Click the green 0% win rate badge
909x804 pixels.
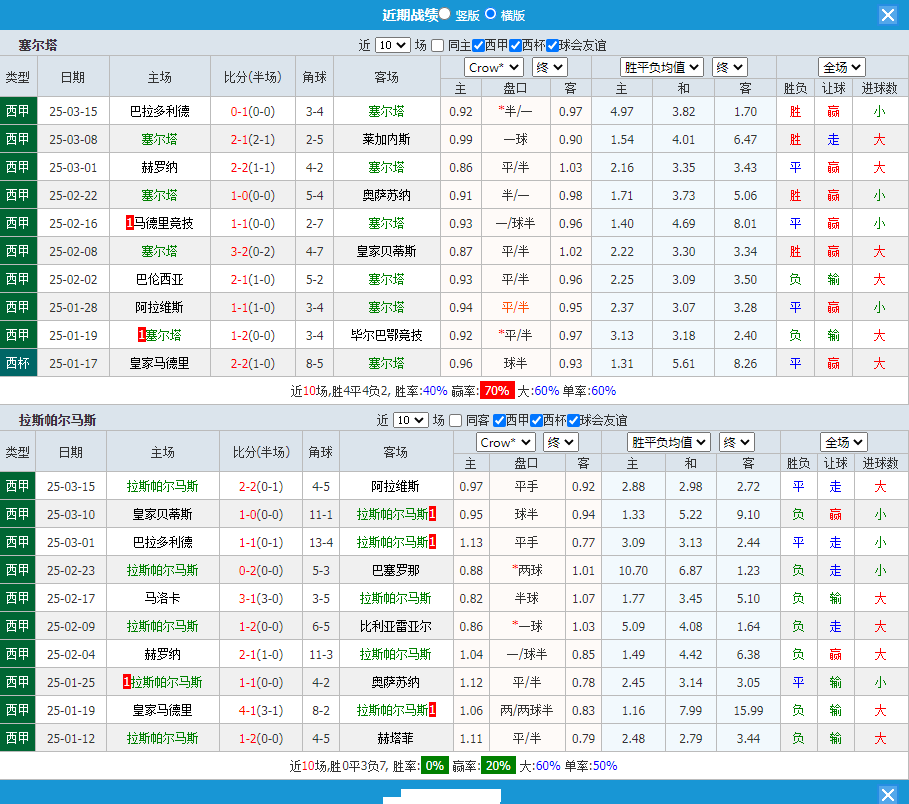tap(435, 766)
